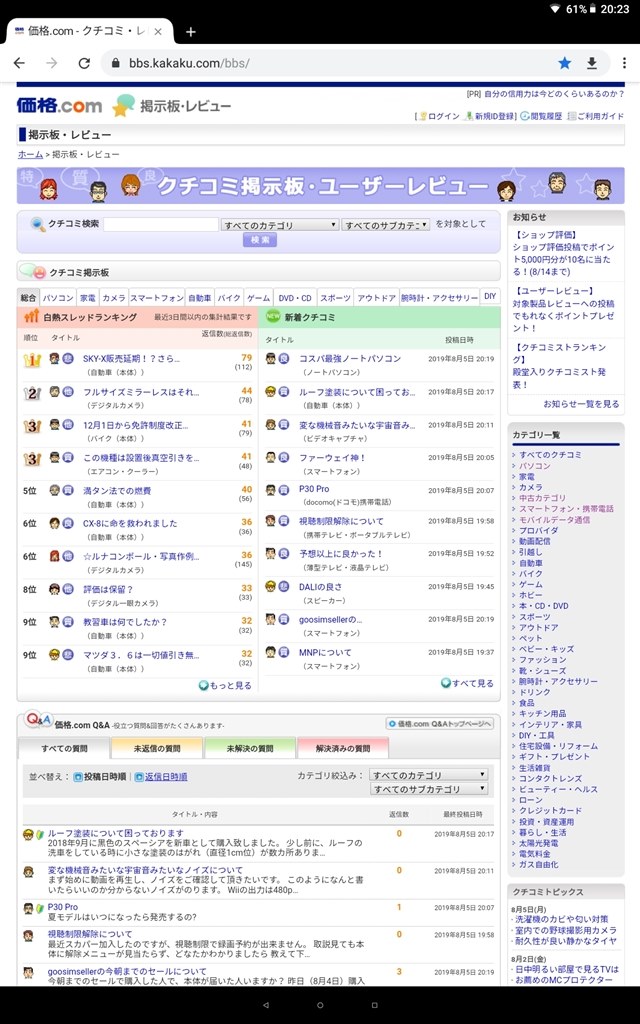
Task: Select the 解決済みの質問 tab
Action: 343,748
